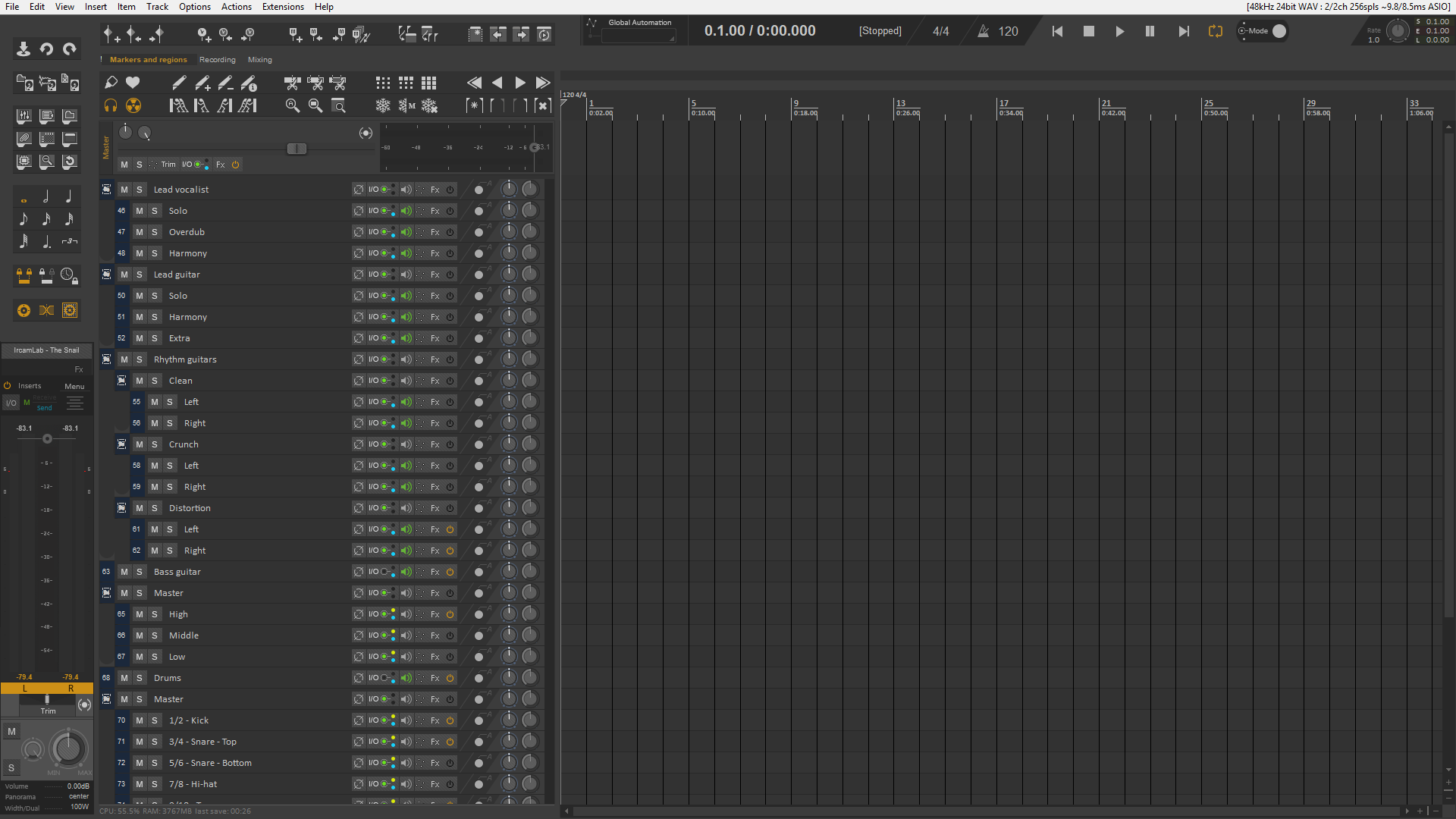Toggle the metronome icon next to tempo
Image resolution: width=1456 pixels, height=819 pixels.
coord(983,31)
